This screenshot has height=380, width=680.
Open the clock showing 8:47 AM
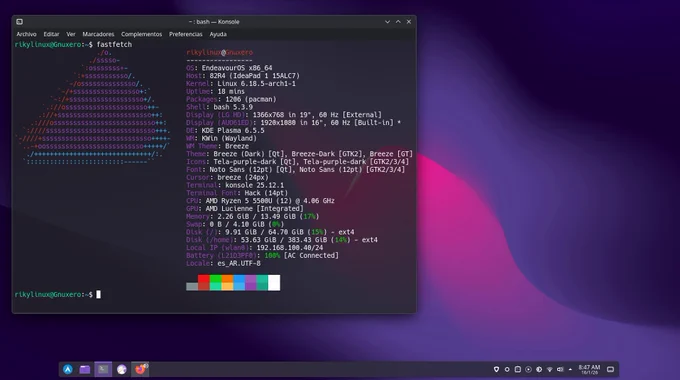(589, 369)
